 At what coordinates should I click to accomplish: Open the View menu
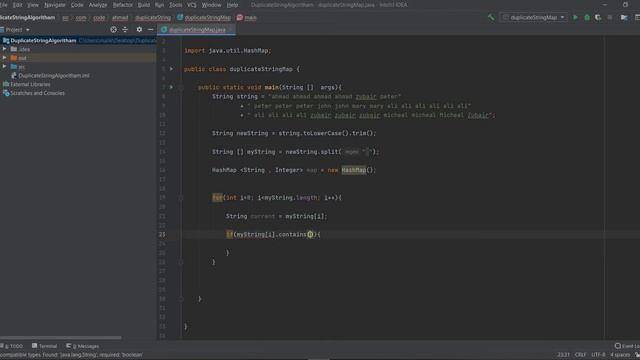pyautogui.click(x=33, y=5)
